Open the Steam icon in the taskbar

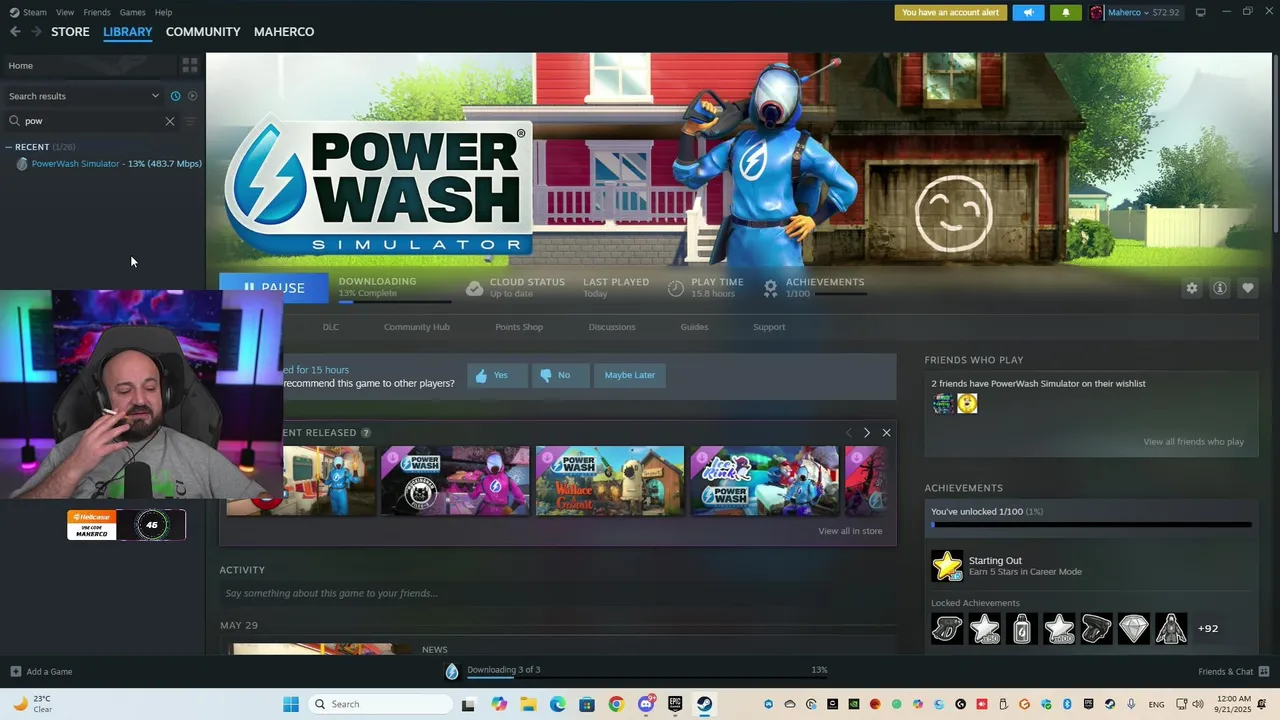pos(704,704)
